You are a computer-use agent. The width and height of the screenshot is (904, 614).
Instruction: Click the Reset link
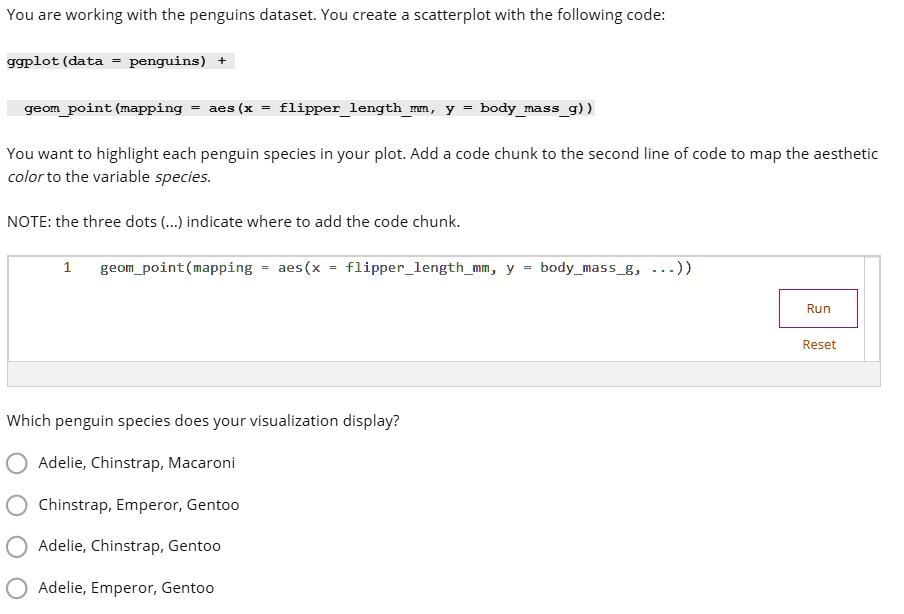818,344
